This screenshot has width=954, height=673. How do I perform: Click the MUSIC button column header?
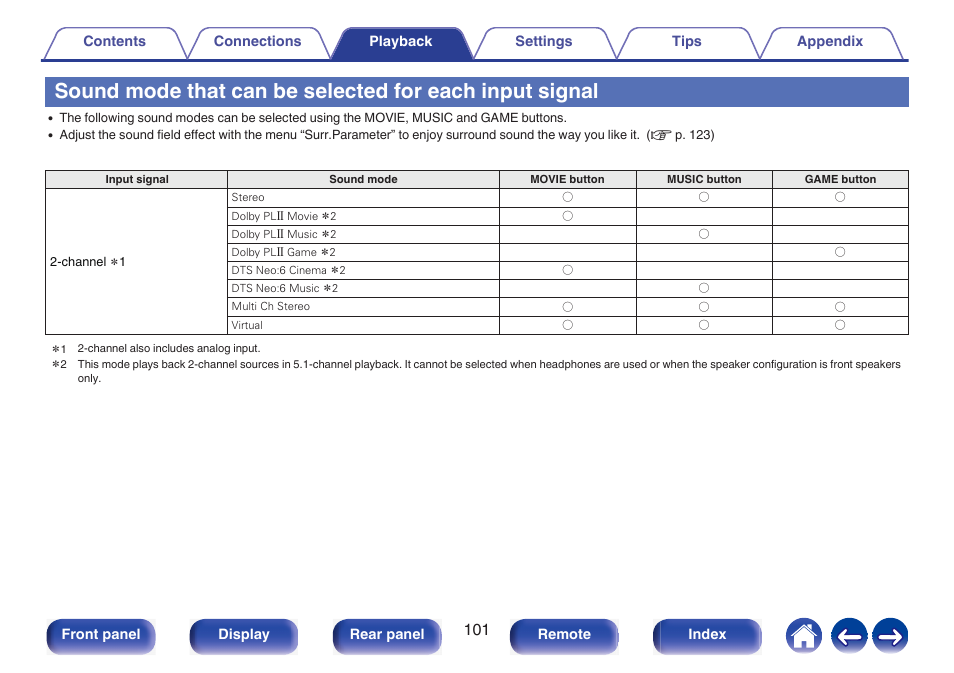[704, 180]
